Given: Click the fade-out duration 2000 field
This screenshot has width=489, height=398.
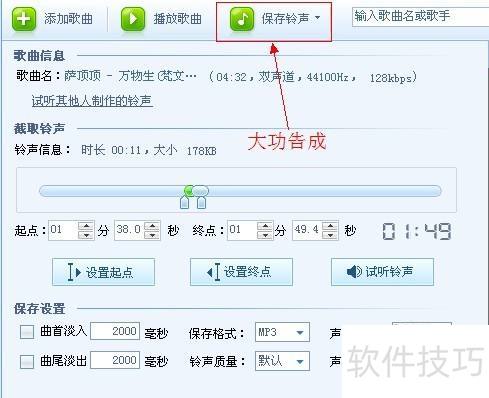Looking at the screenshot, I should (115, 360).
